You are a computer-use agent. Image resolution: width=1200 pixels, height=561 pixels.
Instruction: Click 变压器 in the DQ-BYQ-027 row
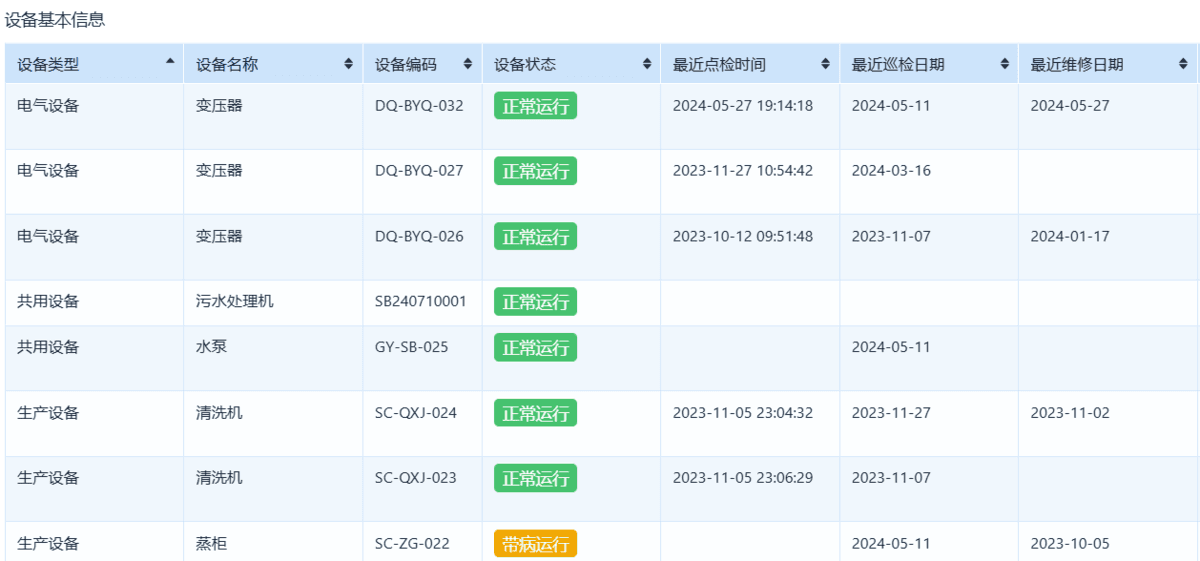tap(219, 170)
